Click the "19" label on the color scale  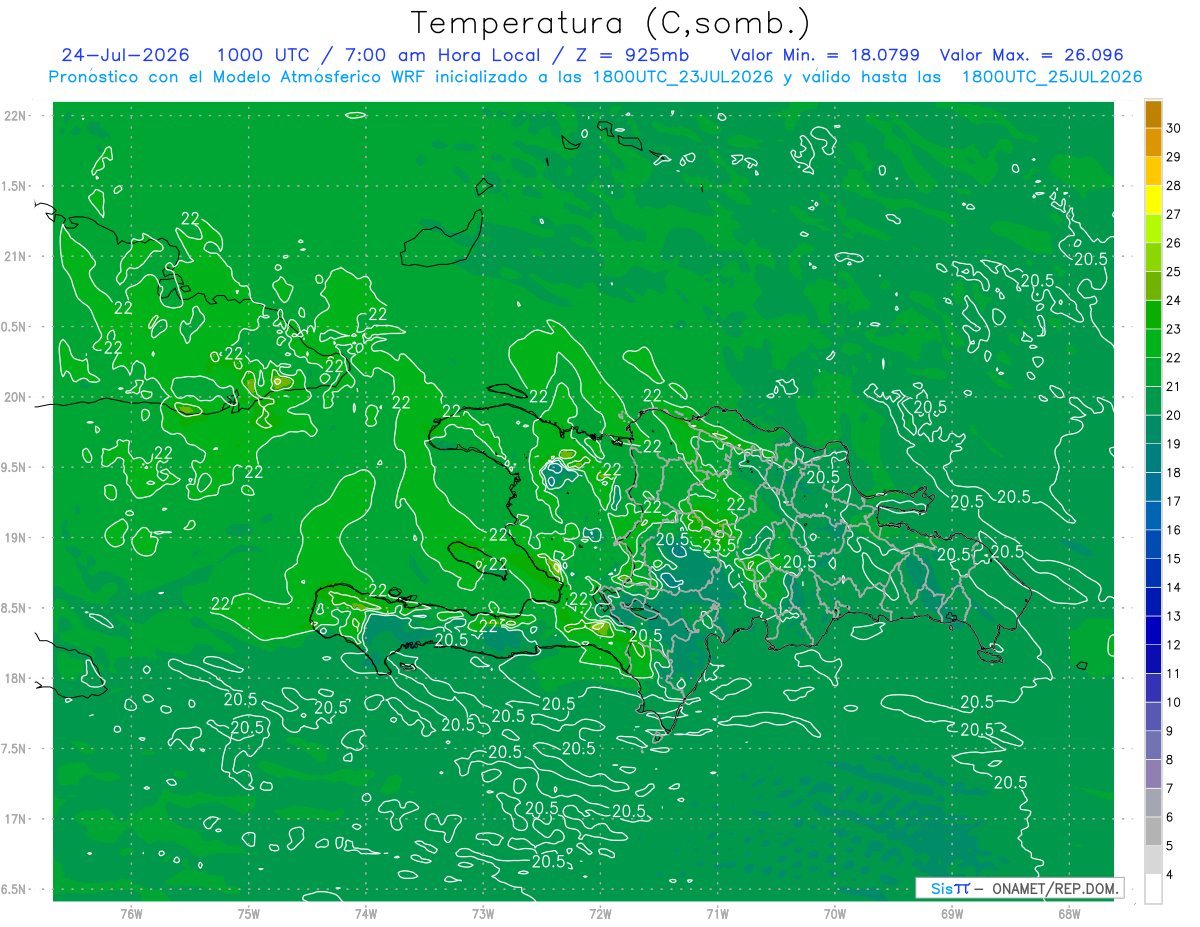[1174, 444]
